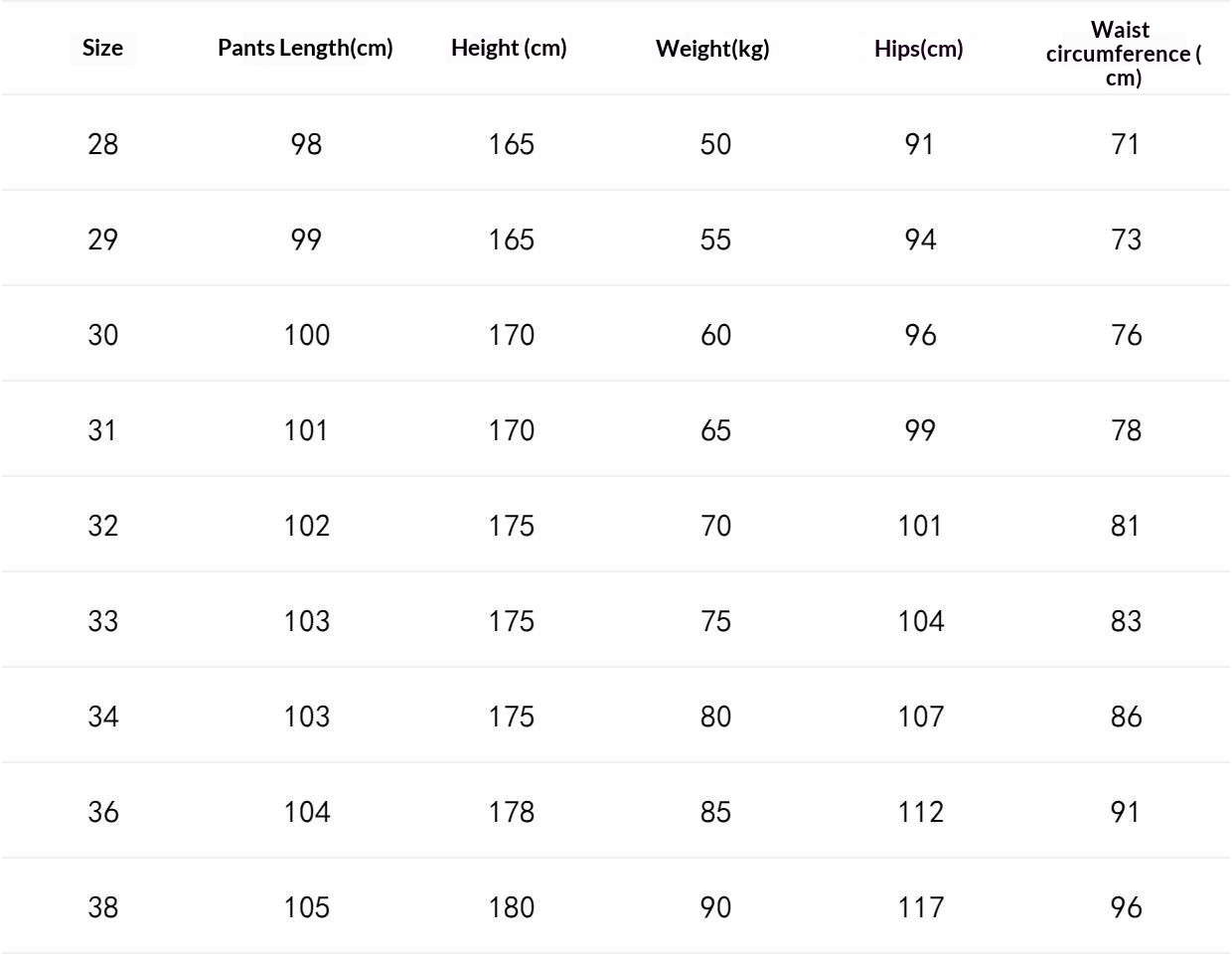Click the Pants Length(cm) column header
1232x960 pixels.
305,48
